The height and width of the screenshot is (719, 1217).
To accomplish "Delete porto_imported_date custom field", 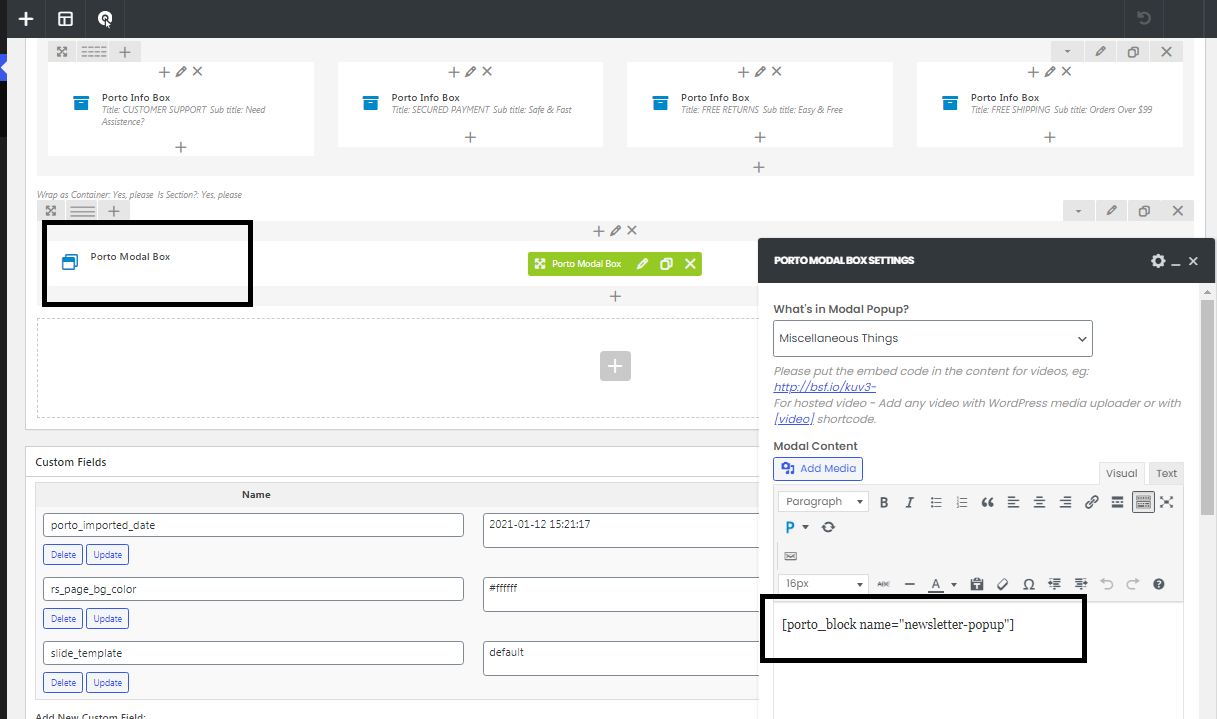I will click(x=63, y=554).
